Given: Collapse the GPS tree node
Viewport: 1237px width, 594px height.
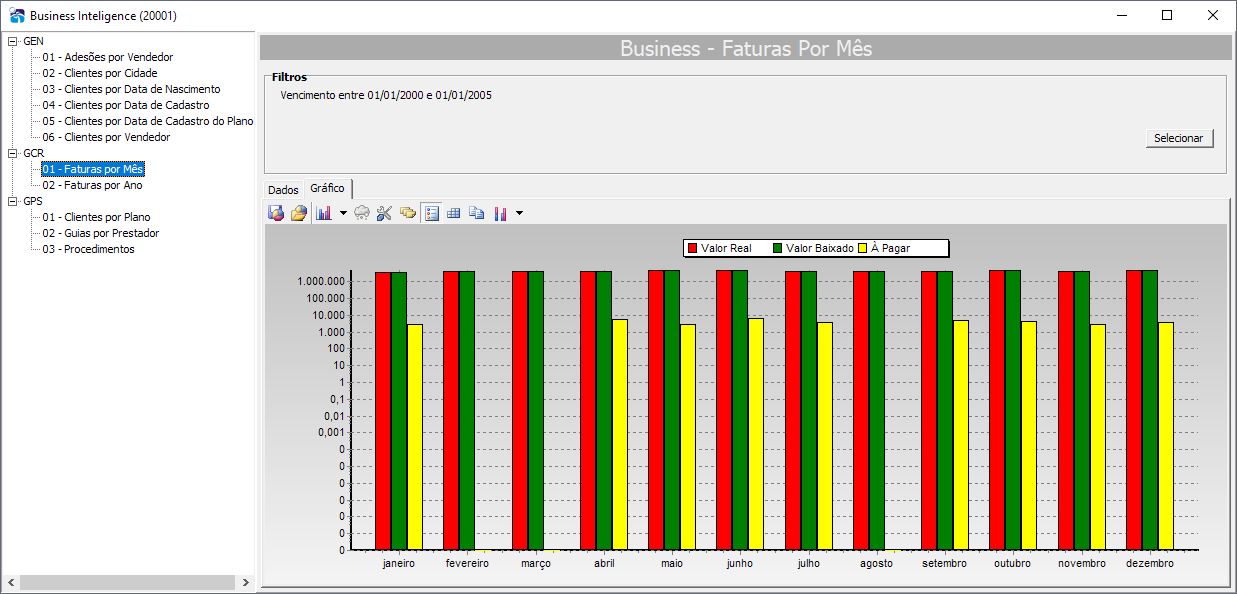Looking at the screenshot, I should [12, 201].
